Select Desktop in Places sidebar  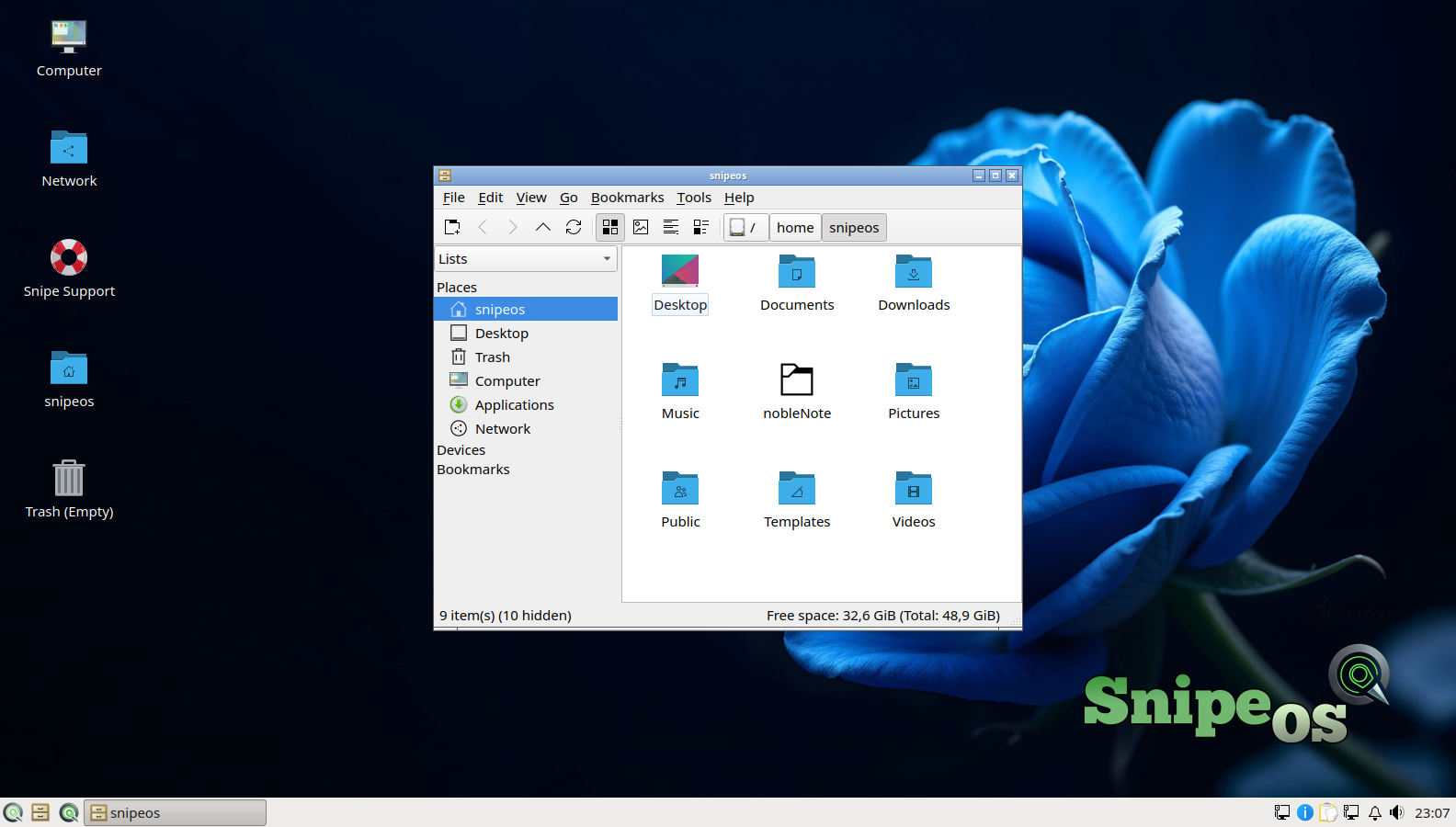(x=526, y=334)
